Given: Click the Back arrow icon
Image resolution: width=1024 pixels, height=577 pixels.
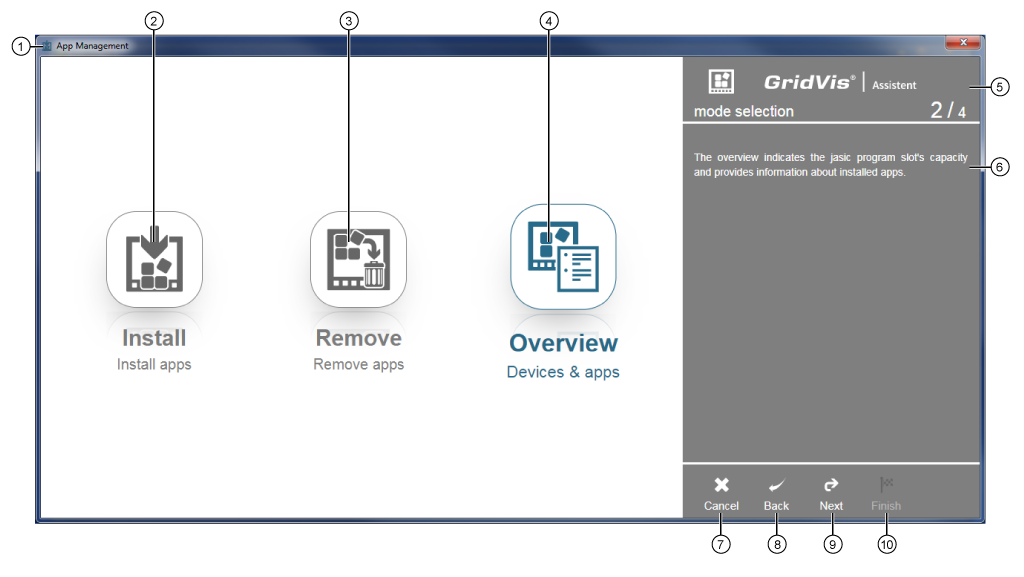Looking at the screenshot, I should point(776,485).
